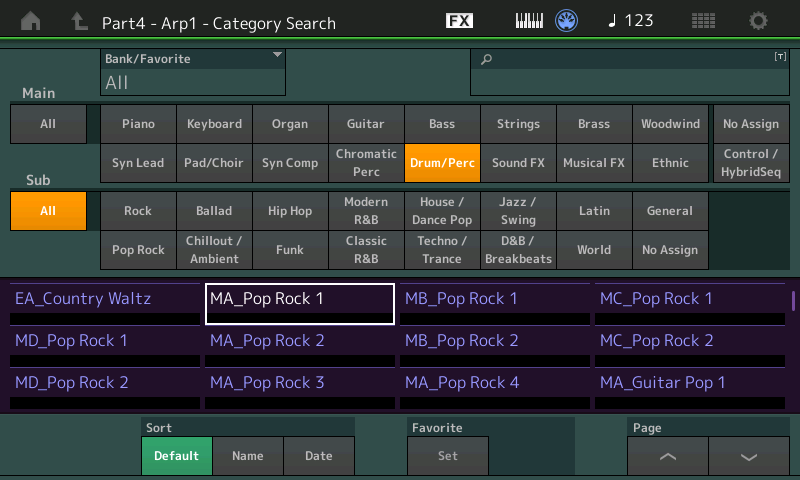Screen dimensions: 800x480
Task: Click the search text field
Action: [629, 73]
